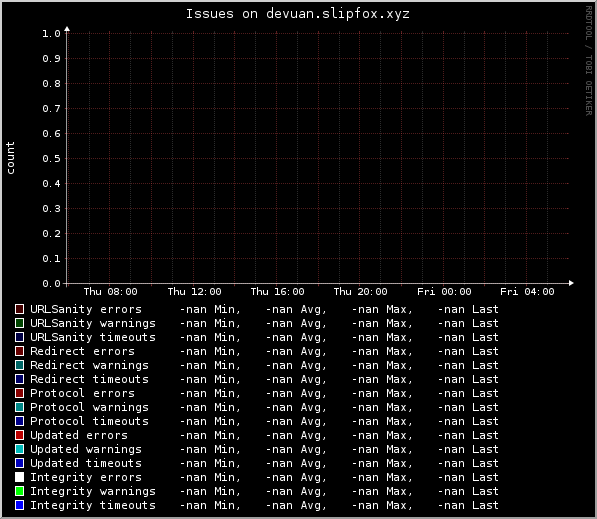Click the URLSanity errors color swatch
The width and height of the screenshot is (597, 519).
click(19, 309)
